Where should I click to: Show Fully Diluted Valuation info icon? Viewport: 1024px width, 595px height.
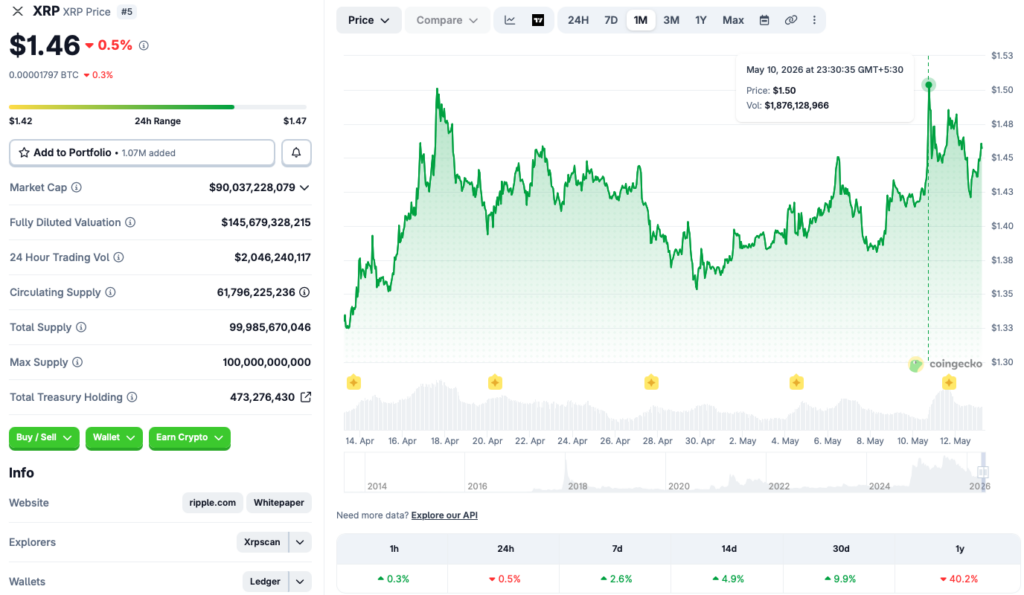pyautogui.click(x=131, y=223)
